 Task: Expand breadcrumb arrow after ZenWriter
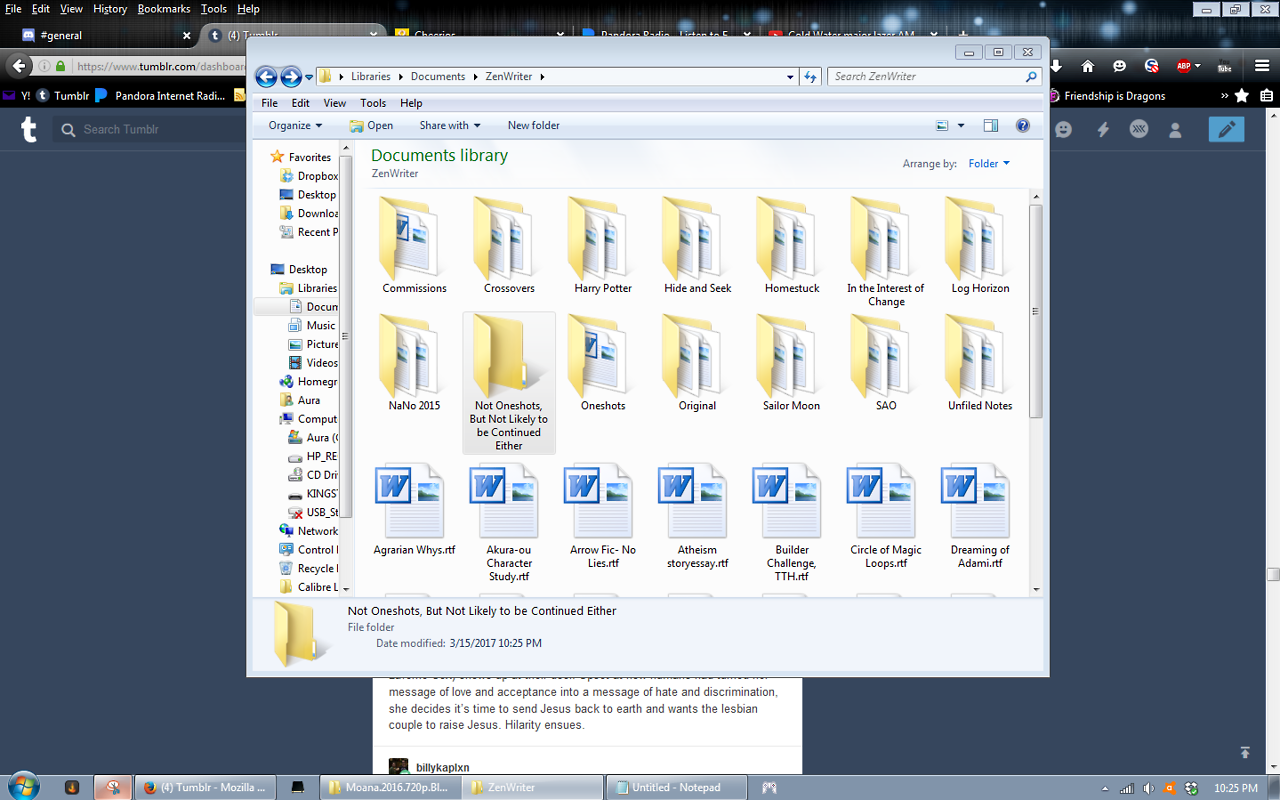click(542, 77)
